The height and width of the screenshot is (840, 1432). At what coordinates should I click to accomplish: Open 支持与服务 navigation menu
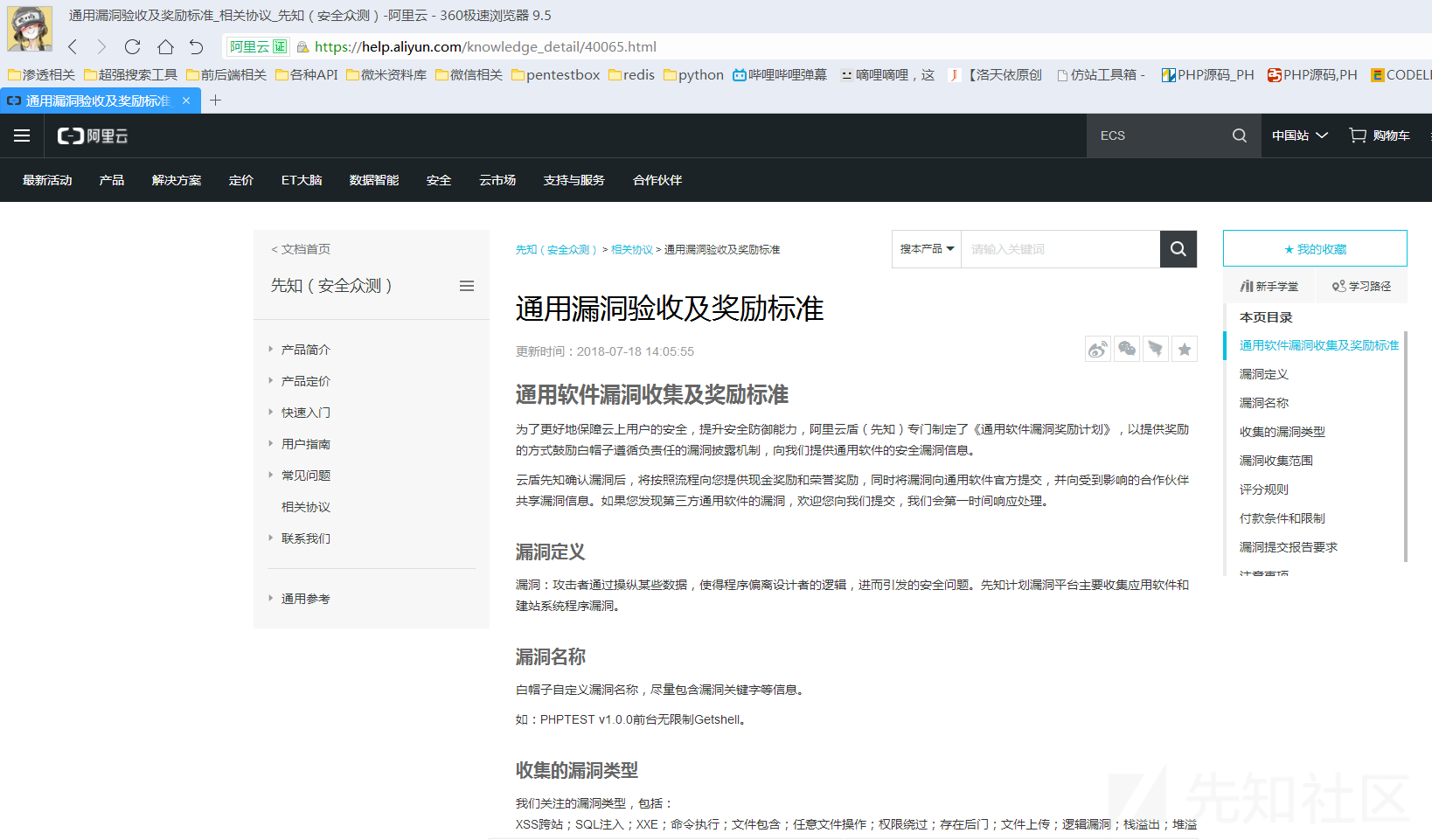(574, 180)
